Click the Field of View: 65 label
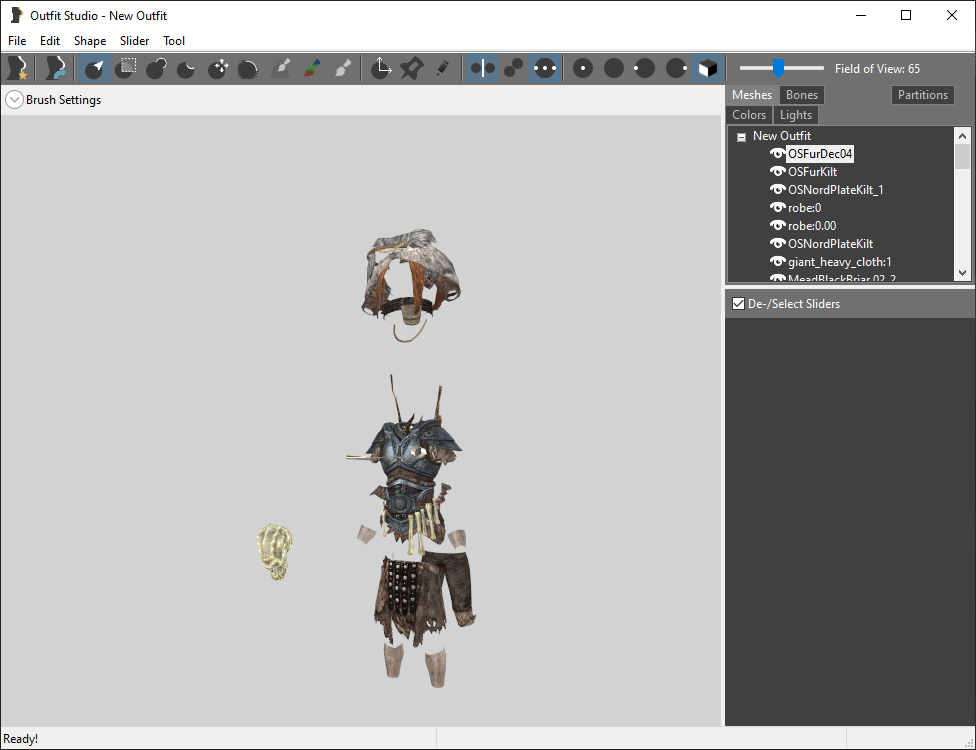 pyautogui.click(x=877, y=68)
